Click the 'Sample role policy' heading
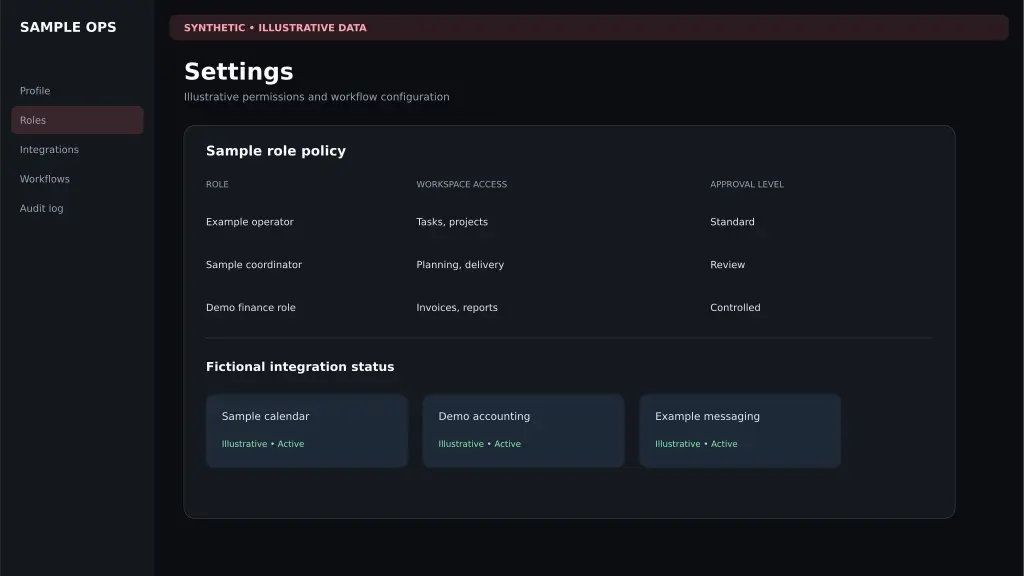 click(x=276, y=151)
